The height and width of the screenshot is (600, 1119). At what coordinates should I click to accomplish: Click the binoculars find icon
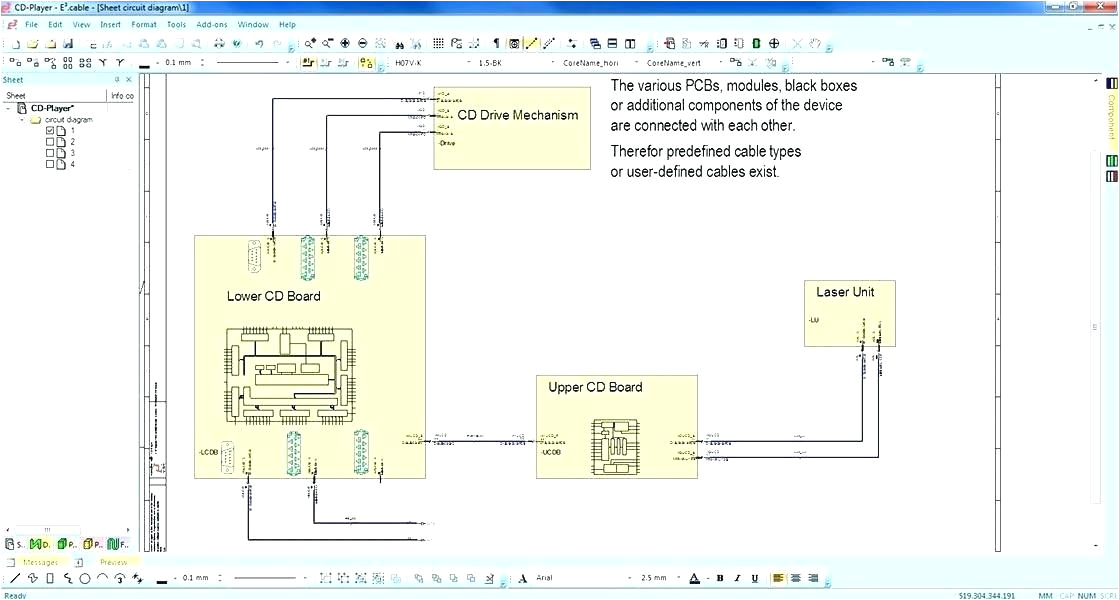[x=399, y=44]
